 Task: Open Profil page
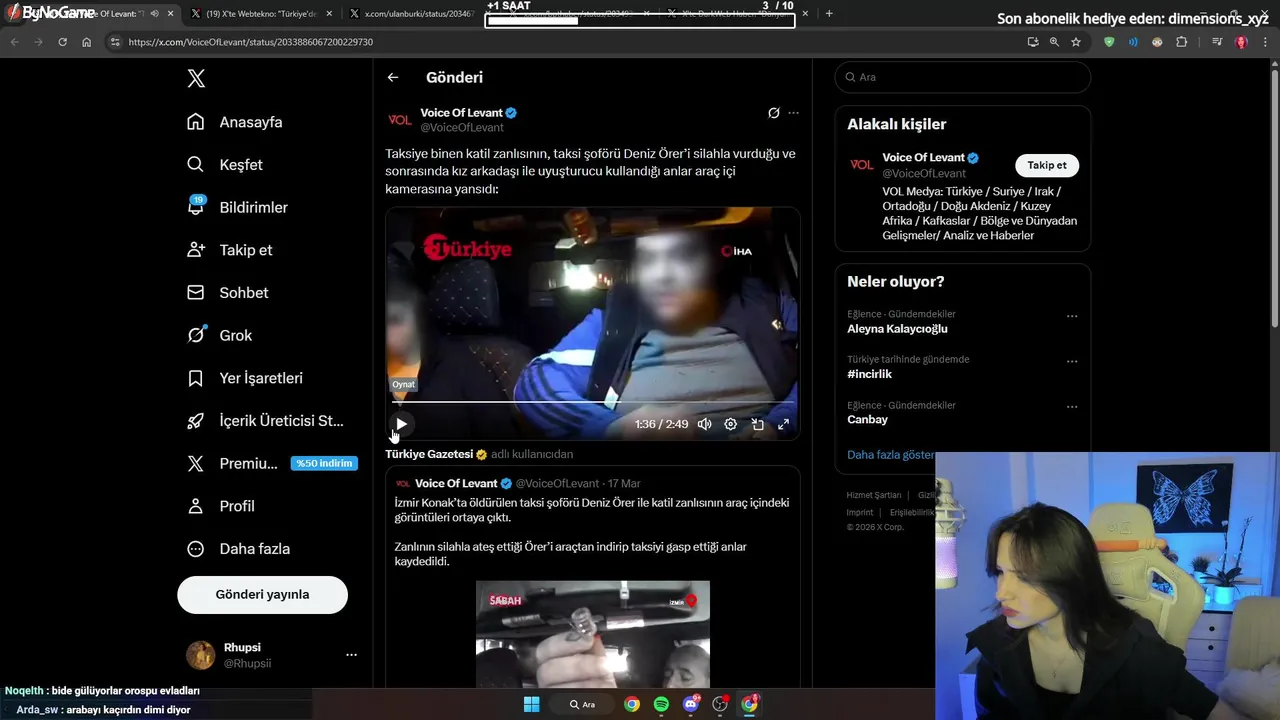[x=221, y=506]
